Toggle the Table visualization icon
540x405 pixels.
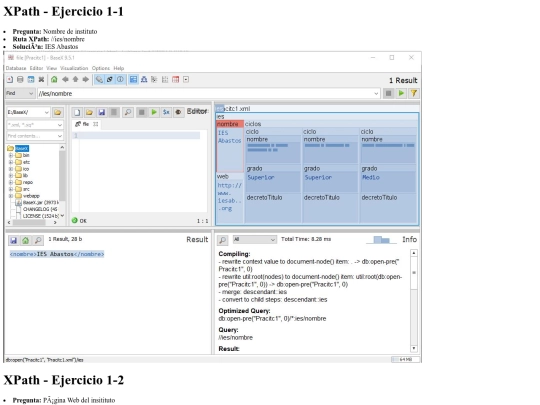pos(176,80)
